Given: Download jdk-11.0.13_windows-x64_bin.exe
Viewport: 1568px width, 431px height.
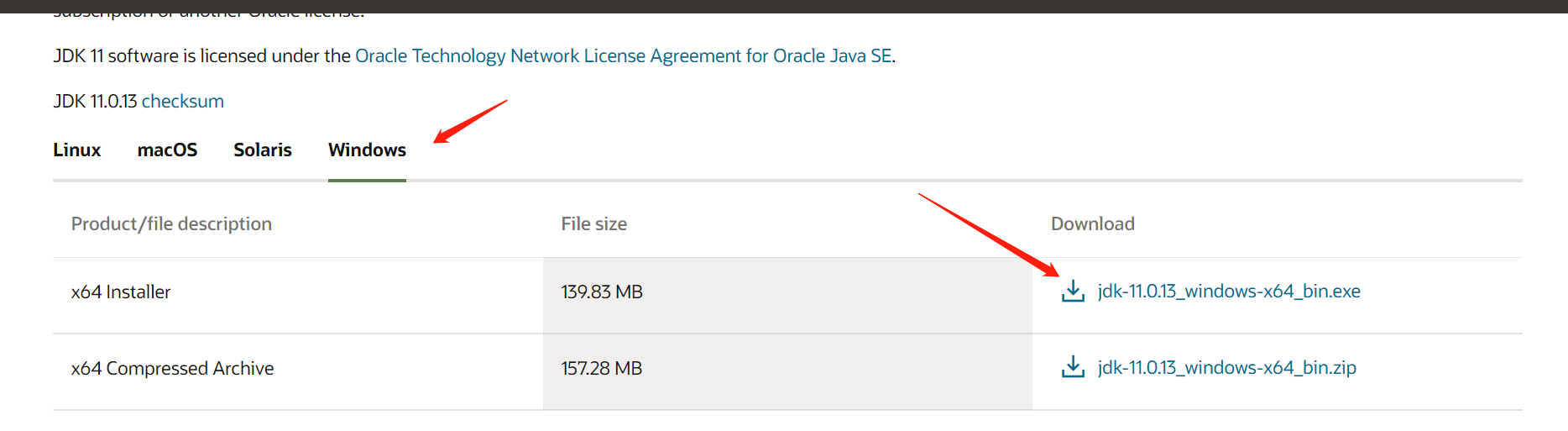Looking at the screenshot, I should click(x=1229, y=292).
